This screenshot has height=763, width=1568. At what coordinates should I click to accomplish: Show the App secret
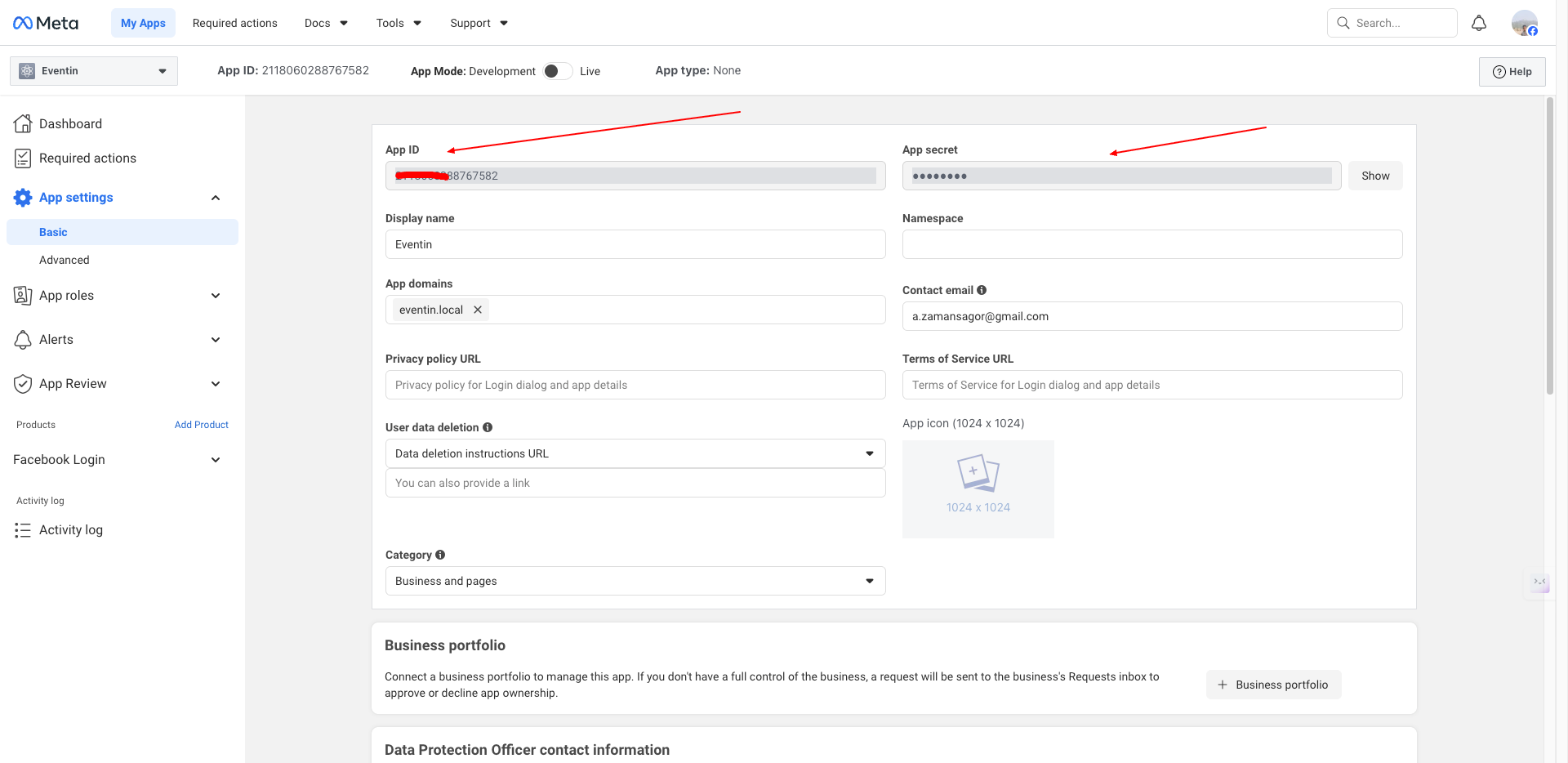tap(1374, 176)
